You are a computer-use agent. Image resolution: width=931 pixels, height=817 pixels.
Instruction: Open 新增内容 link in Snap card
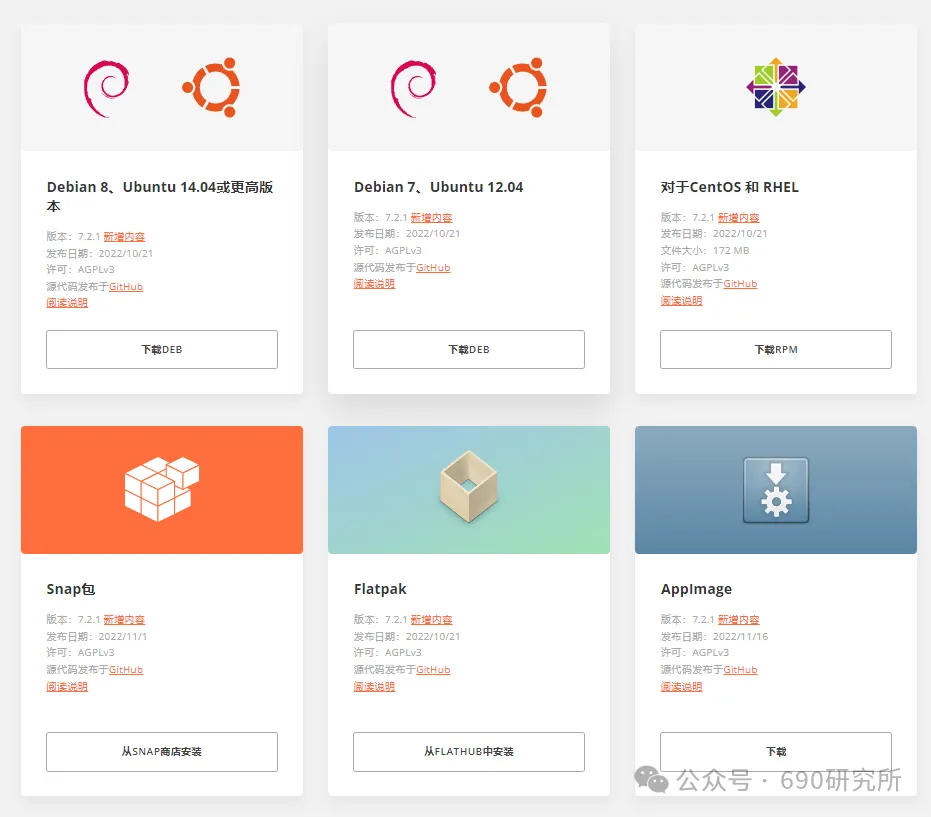(x=124, y=620)
